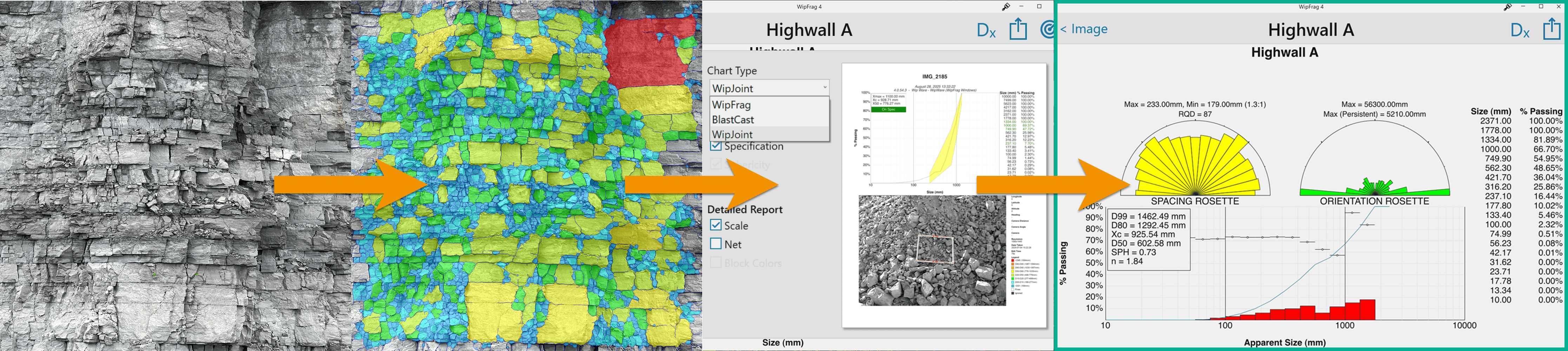Screen dimensions: 1568x351
Task: Click 'n = 1.84' in stats box
Action: pyautogui.click(x=1127, y=261)
